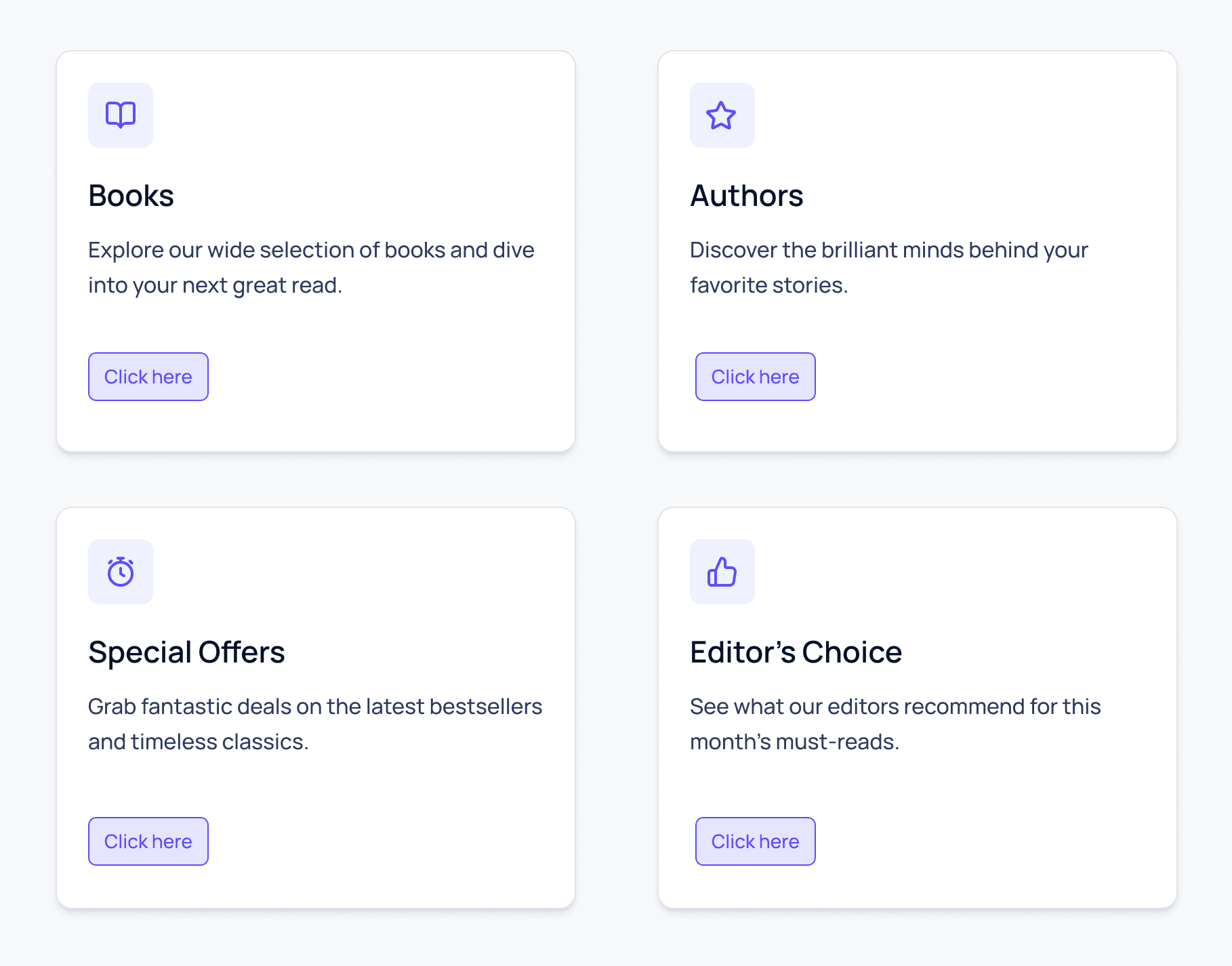Open Special Offers via its "Click here" button

(x=148, y=841)
